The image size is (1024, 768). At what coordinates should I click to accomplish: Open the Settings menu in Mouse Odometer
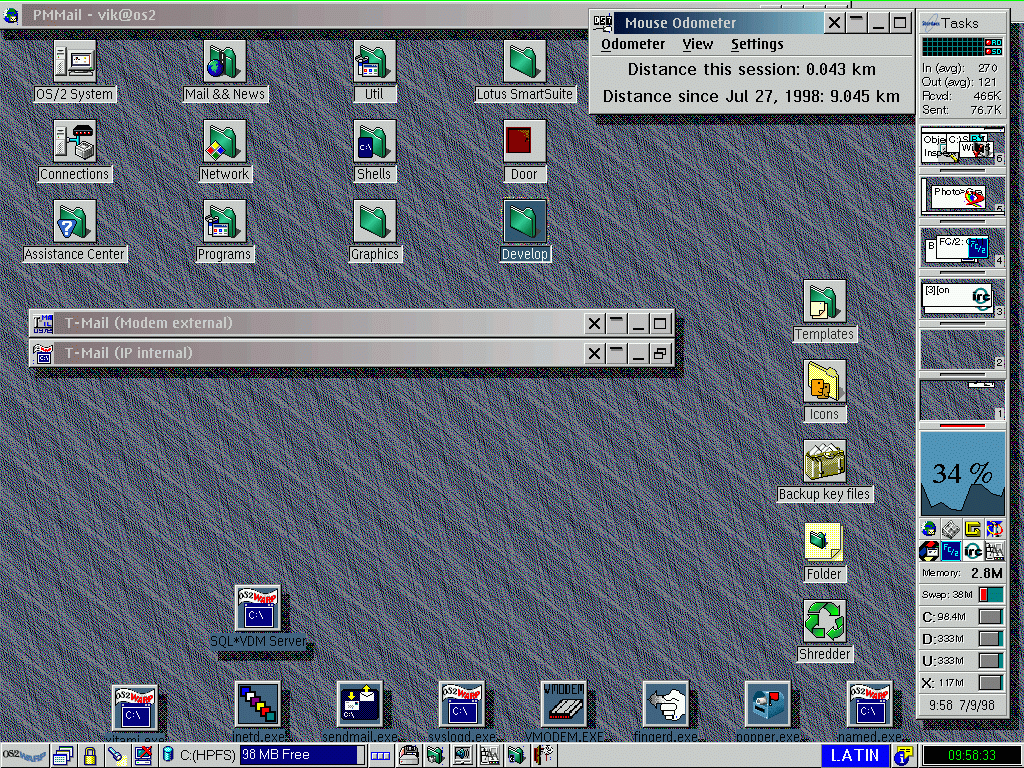pyautogui.click(x=757, y=44)
